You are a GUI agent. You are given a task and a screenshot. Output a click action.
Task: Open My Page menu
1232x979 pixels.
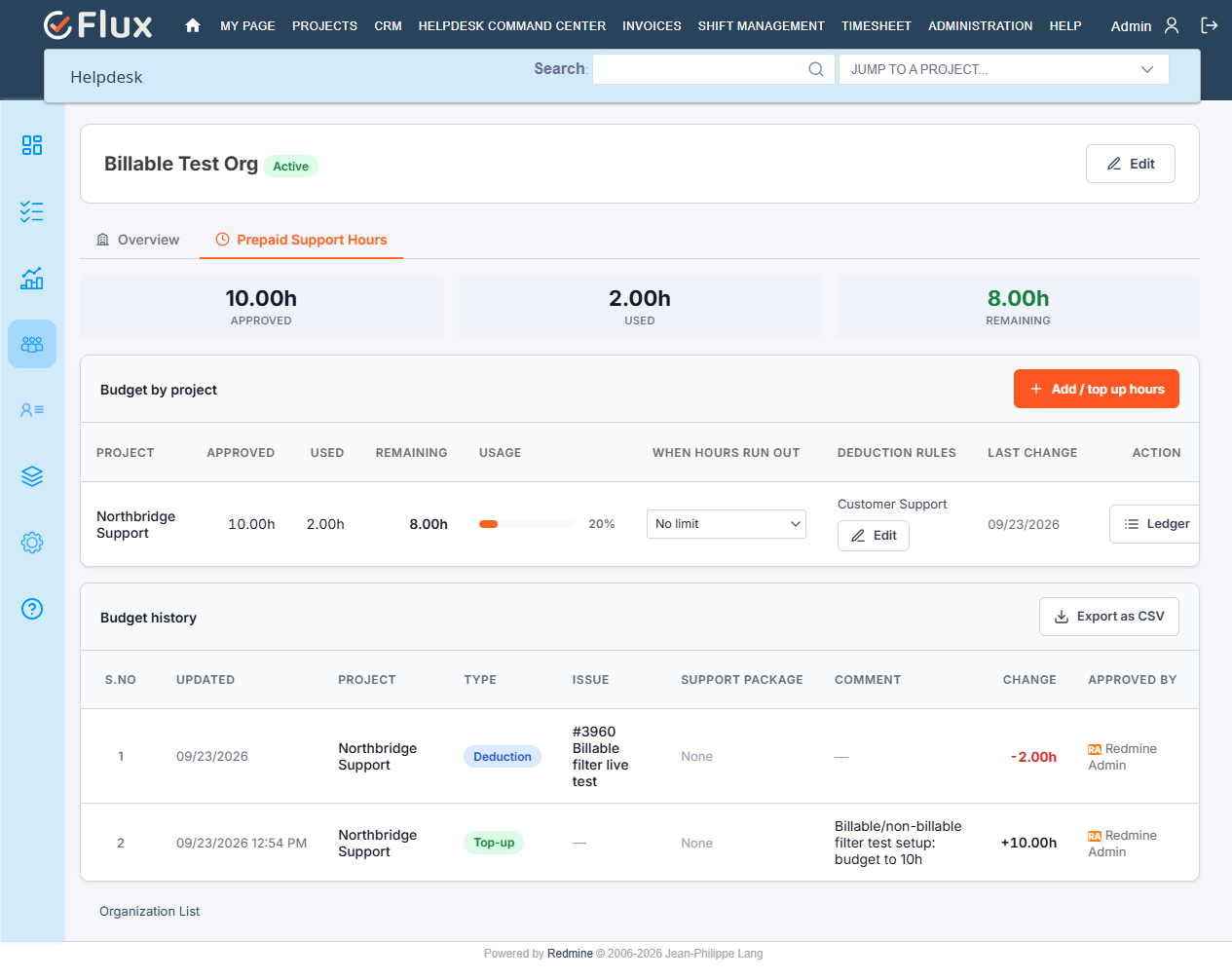click(x=247, y=26)
